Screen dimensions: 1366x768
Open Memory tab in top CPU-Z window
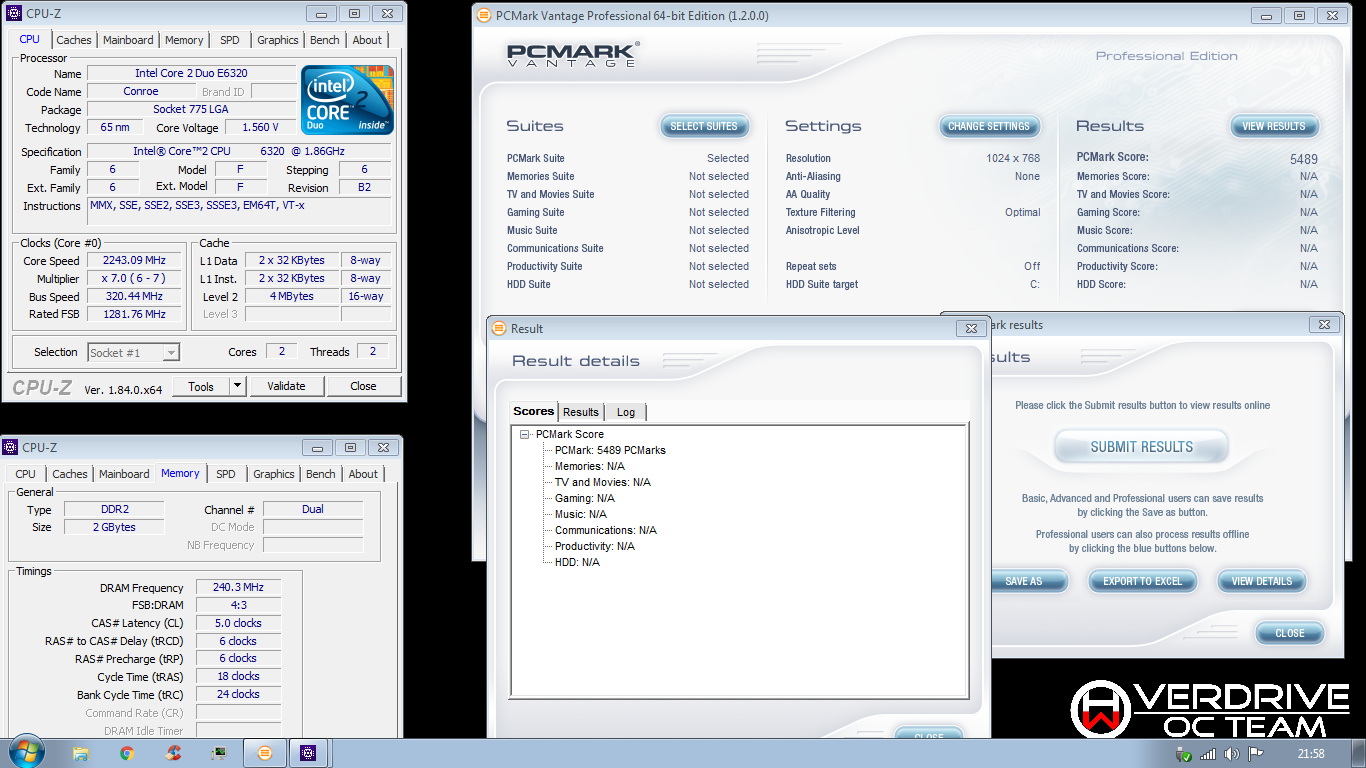click(184, 40)
